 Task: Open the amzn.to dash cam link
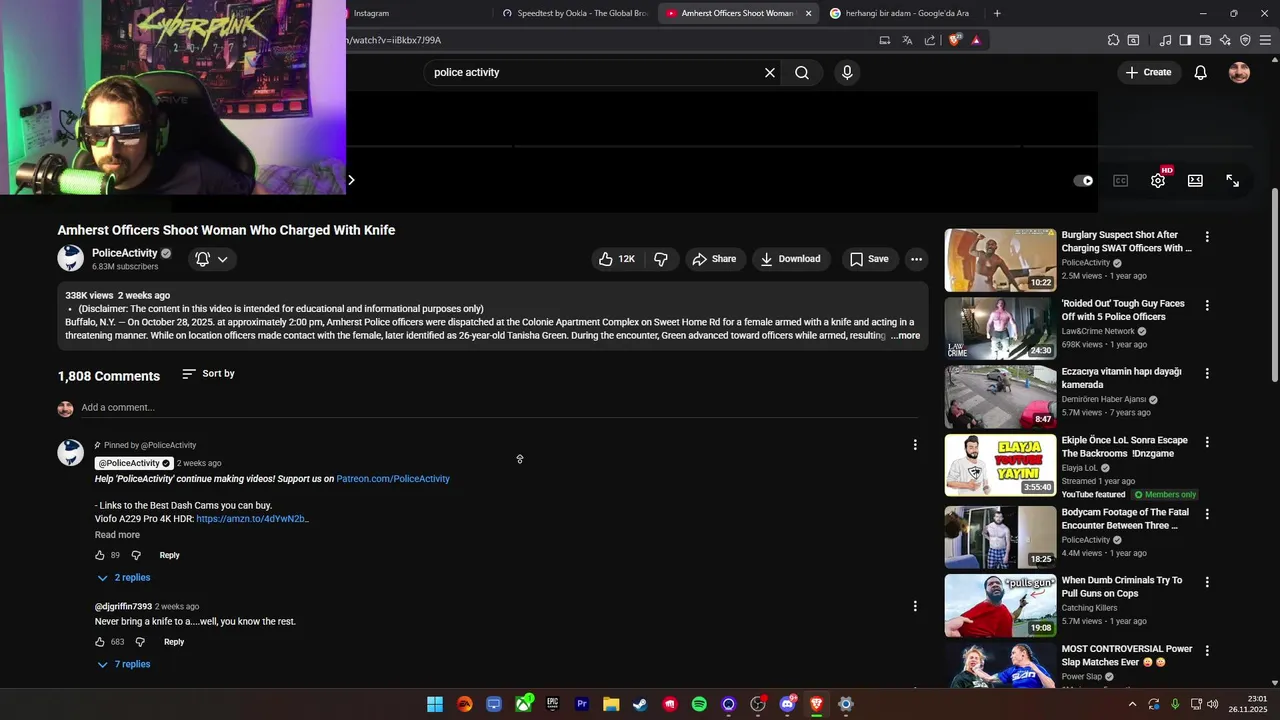tap(252, 519)
